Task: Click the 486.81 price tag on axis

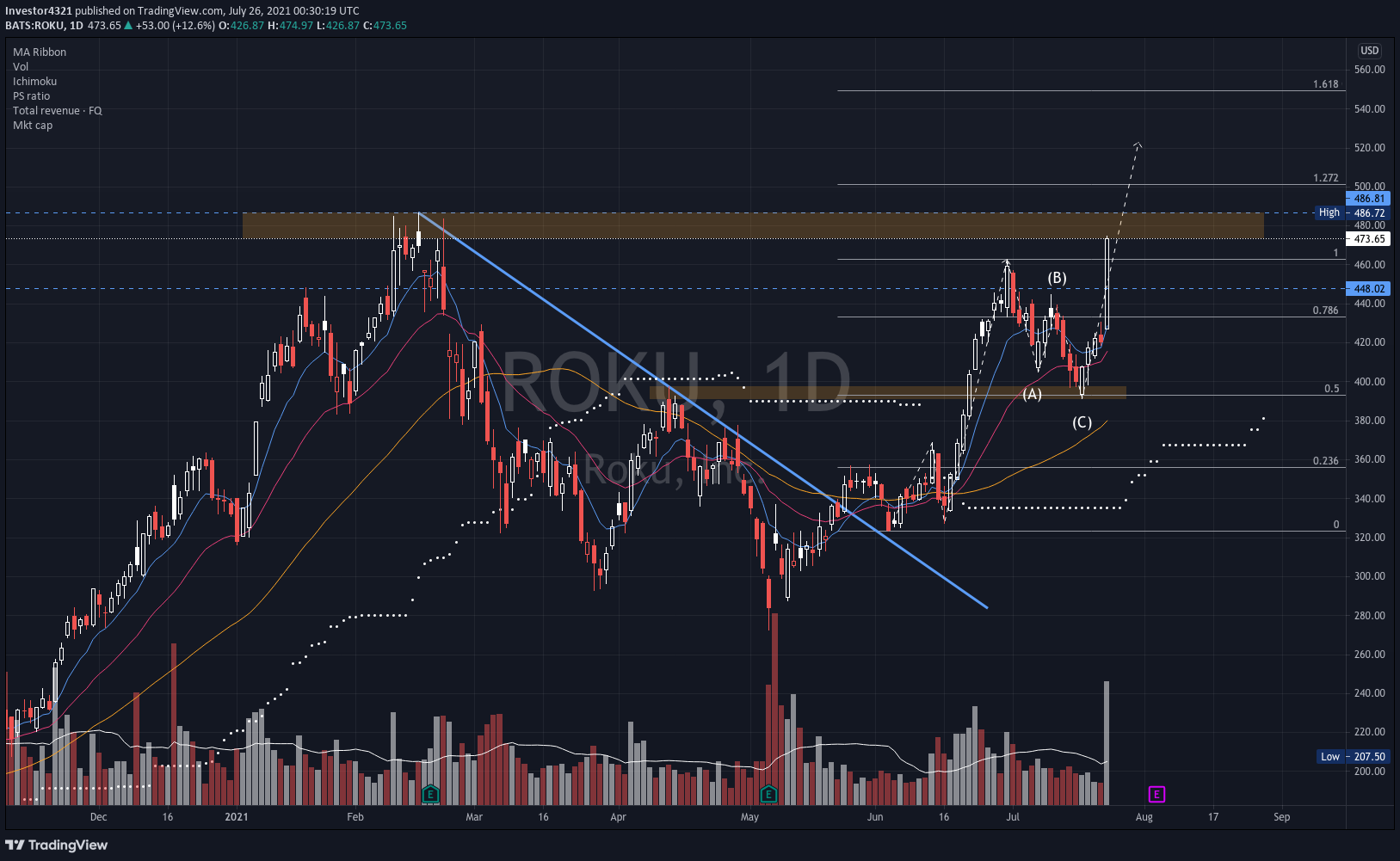Action: tap(1368, 199)
